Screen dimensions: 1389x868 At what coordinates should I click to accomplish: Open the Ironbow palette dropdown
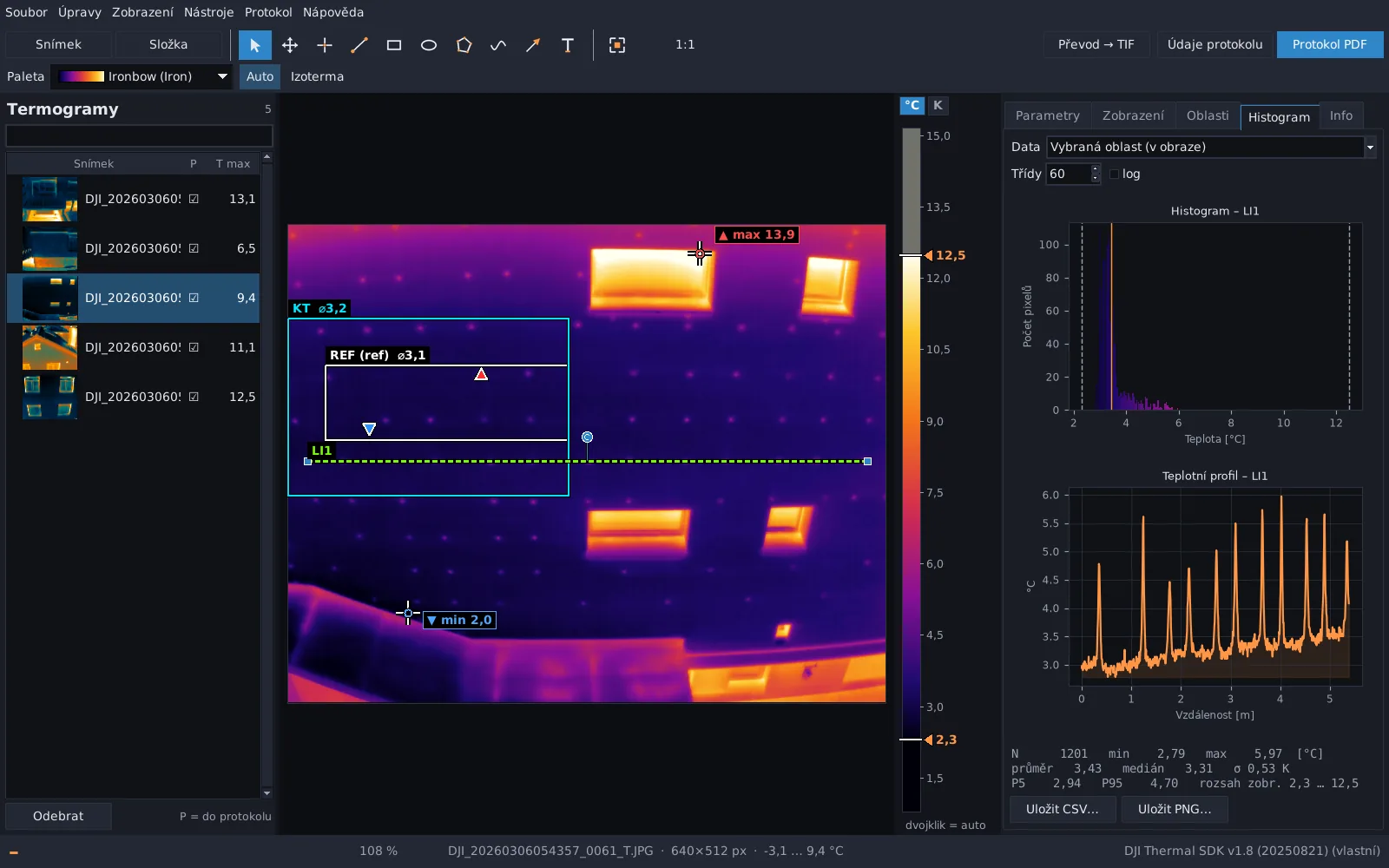142,76
